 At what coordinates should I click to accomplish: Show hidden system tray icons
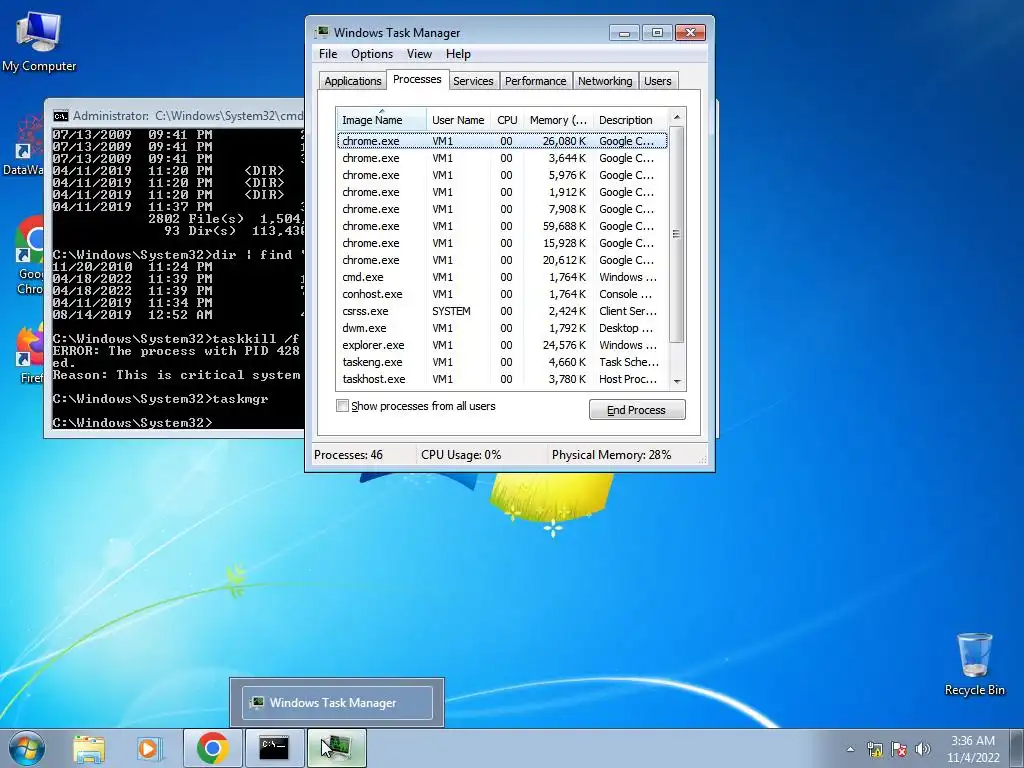pyautogui.click(x=850, y=749)
